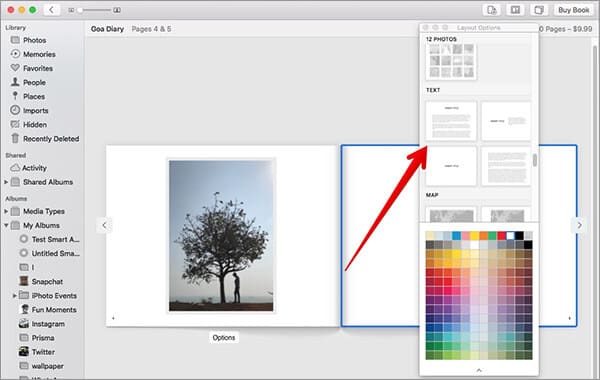This screenshot has width=600, height=380.
Task: Open the Recently Deleted trash icon
Action: 15,138
